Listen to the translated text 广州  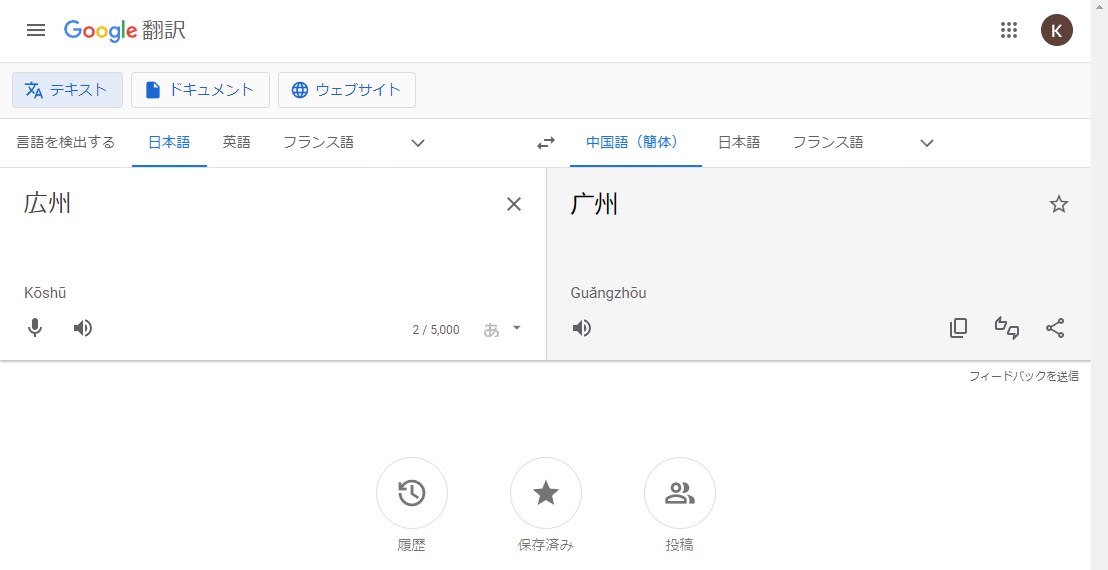pyautogui.click(x=582, y=328)
